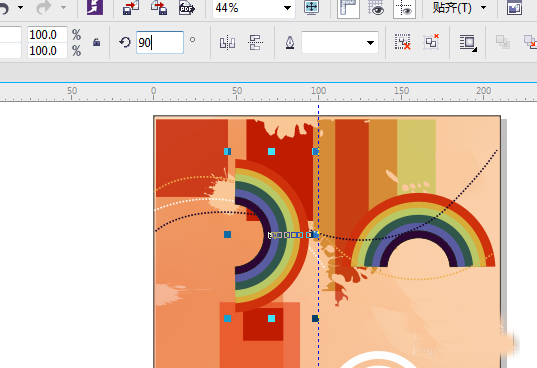Mirror the selection vertically
The width and height of the screenshot is (537, 368).
click(255, 43)
